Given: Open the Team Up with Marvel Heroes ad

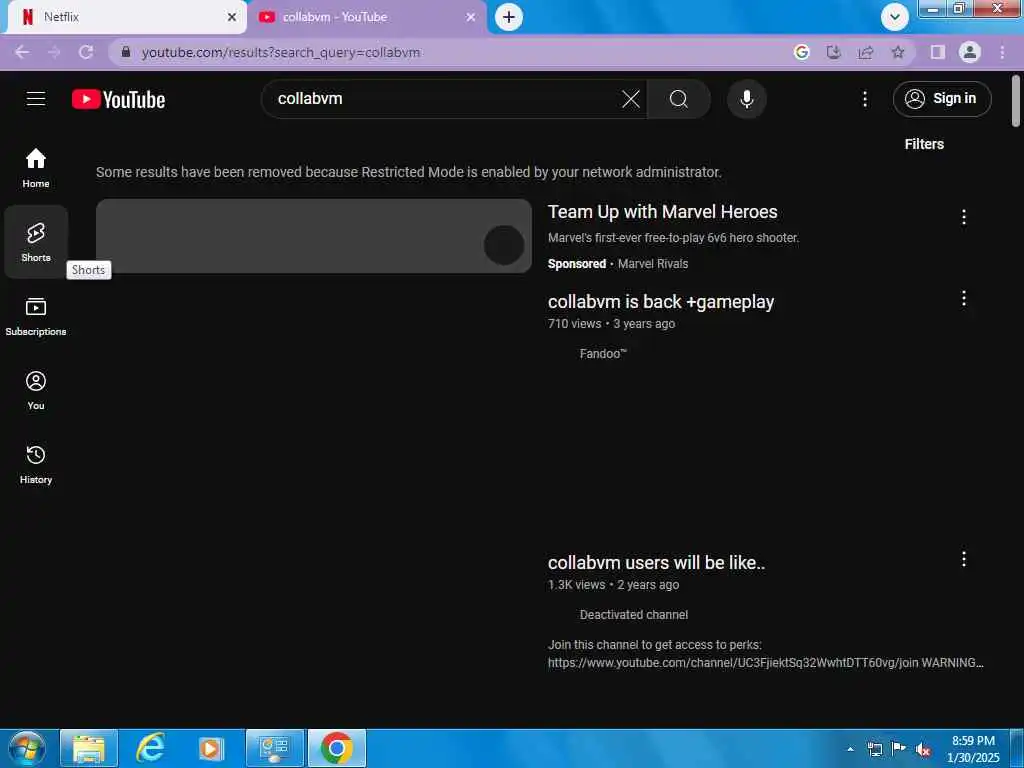Looking at the screenshot, I should point(662,212).
